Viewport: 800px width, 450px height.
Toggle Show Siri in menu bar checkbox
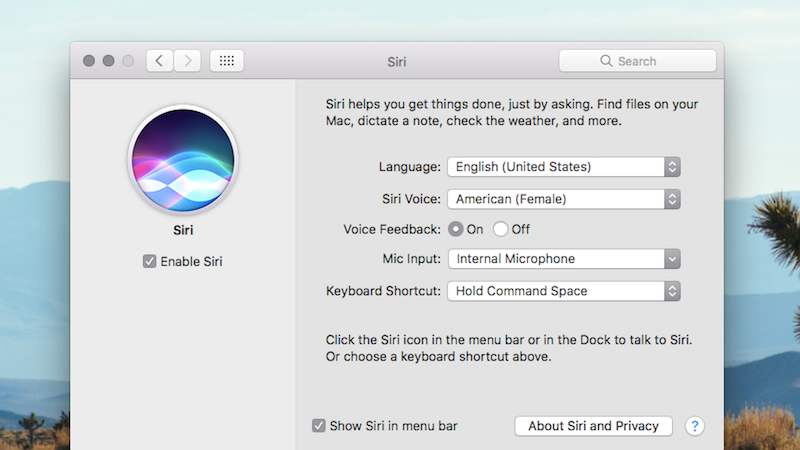pyautogui.click(x=319, y=426)
